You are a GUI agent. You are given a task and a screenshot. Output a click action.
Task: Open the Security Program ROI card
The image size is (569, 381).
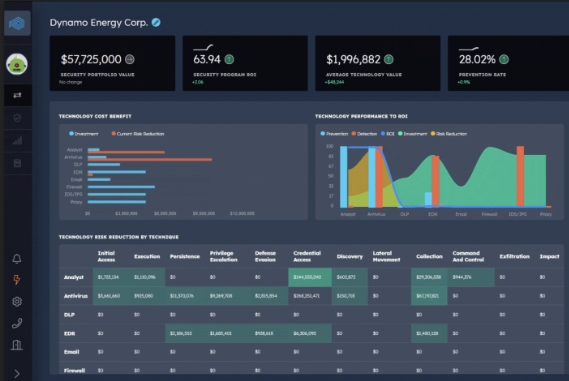(x=245, y=63)
